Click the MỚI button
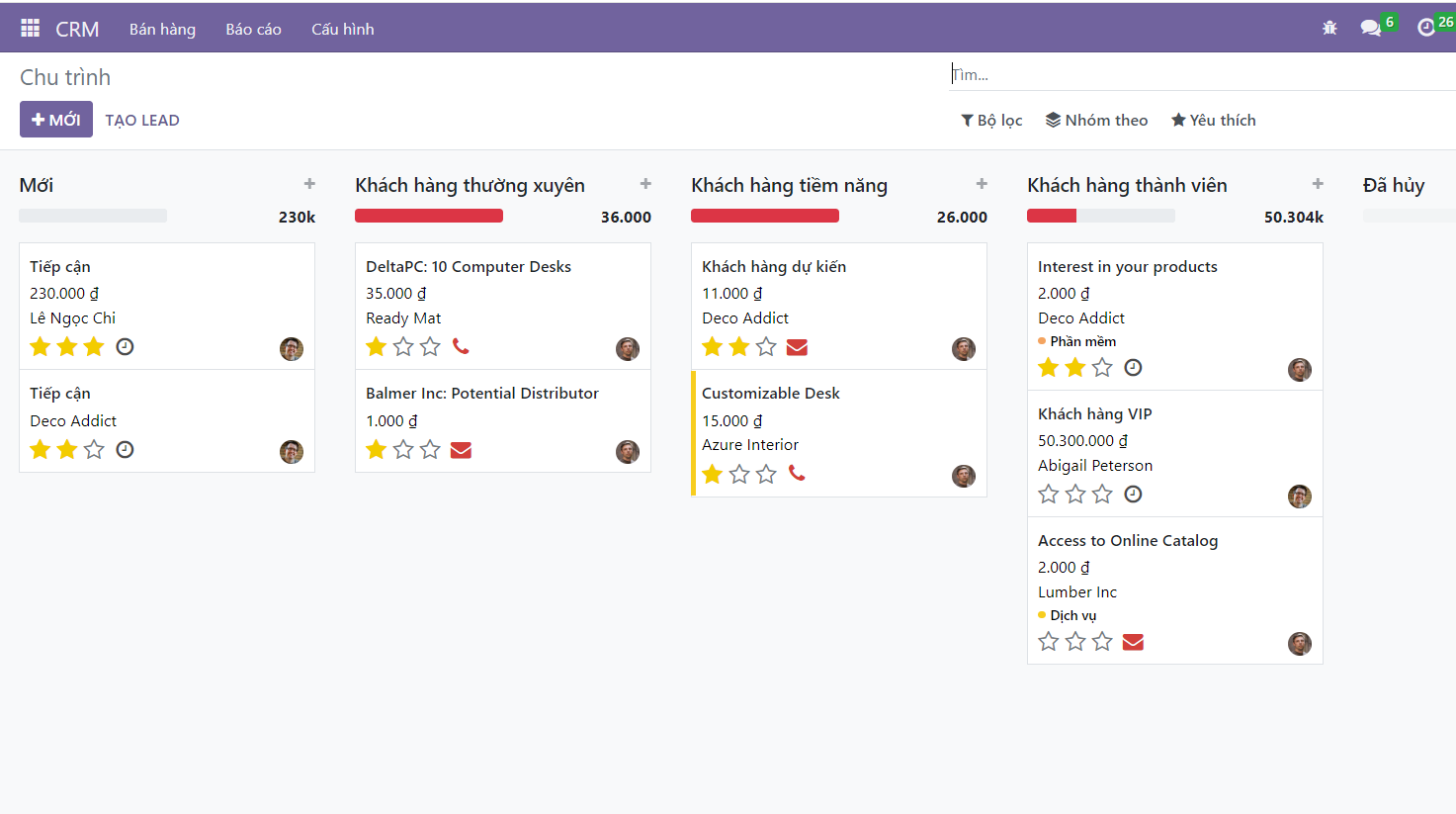 pos(56,120)
